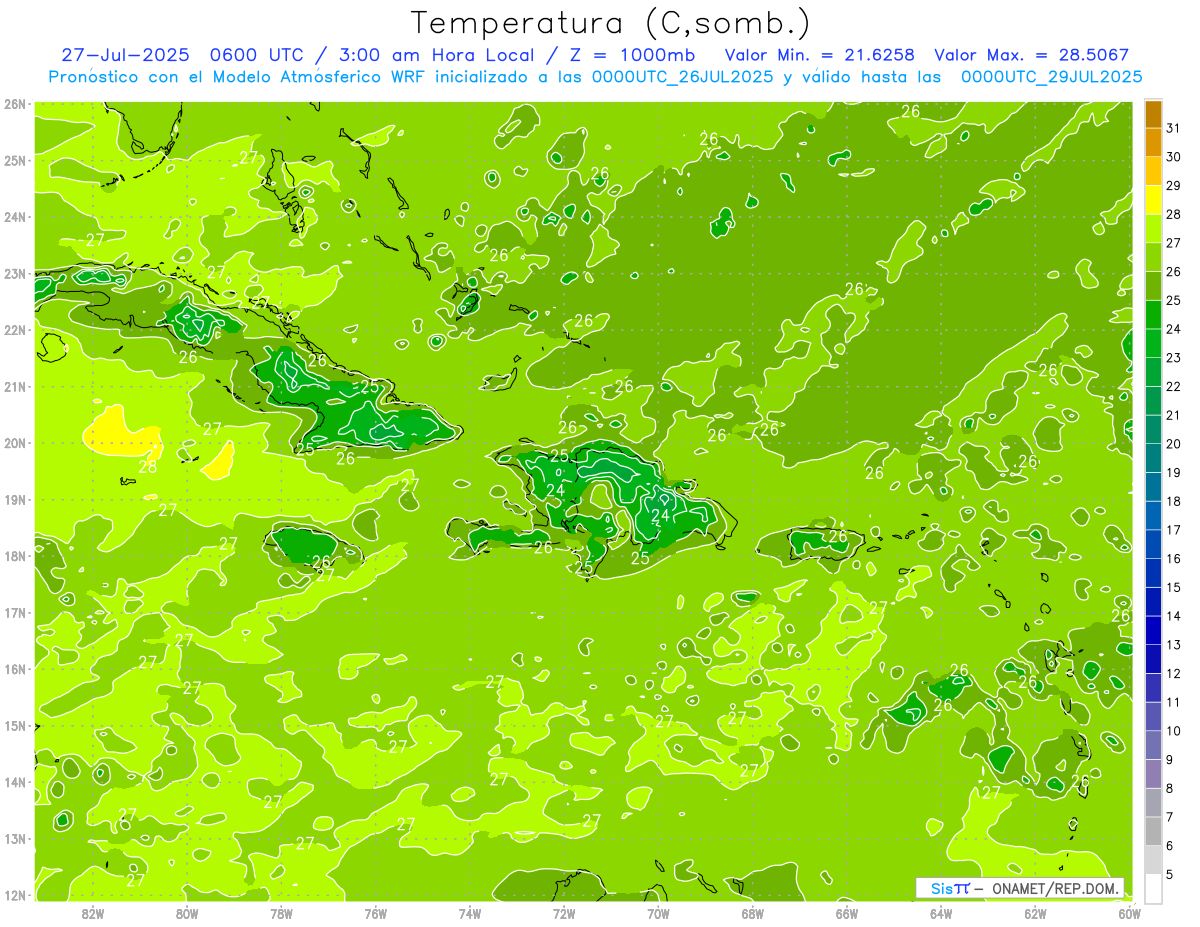Viewport: 1200px width, 927px height.
Task: Click the "74W" longitude axis label
Action: tap(470, 913)
